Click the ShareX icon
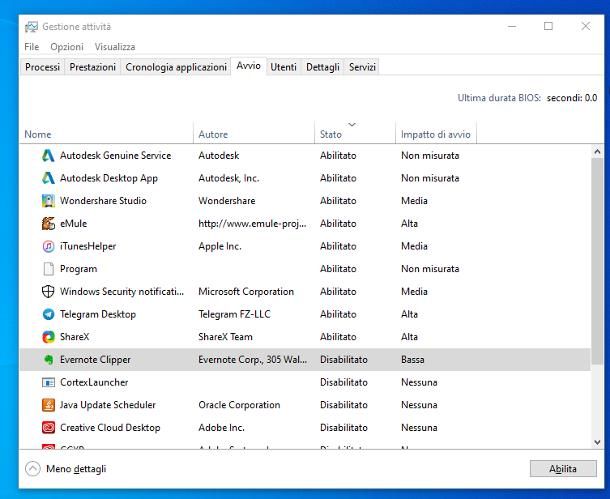 click(x=48, y=337)
